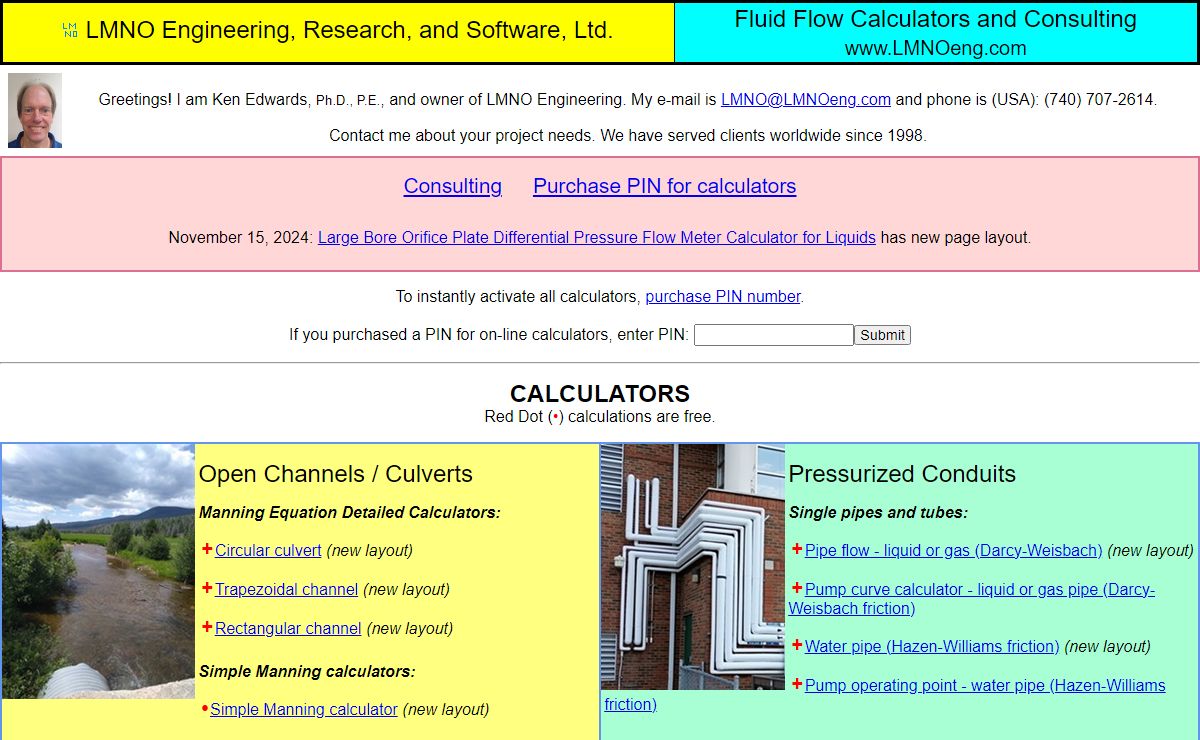This screenshot has height=740, width=1200.
Task: Click the river and culvert photo
Action: click(x=98, y=571)
